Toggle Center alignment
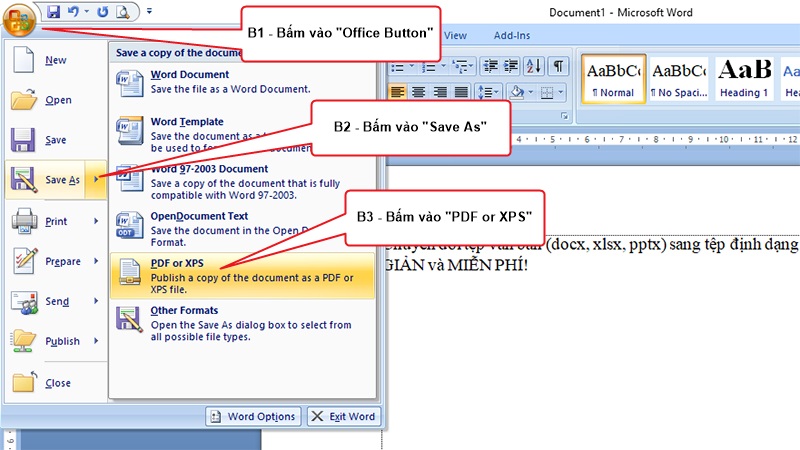Viewport: 800px width, 450px height. click(418, 92)
